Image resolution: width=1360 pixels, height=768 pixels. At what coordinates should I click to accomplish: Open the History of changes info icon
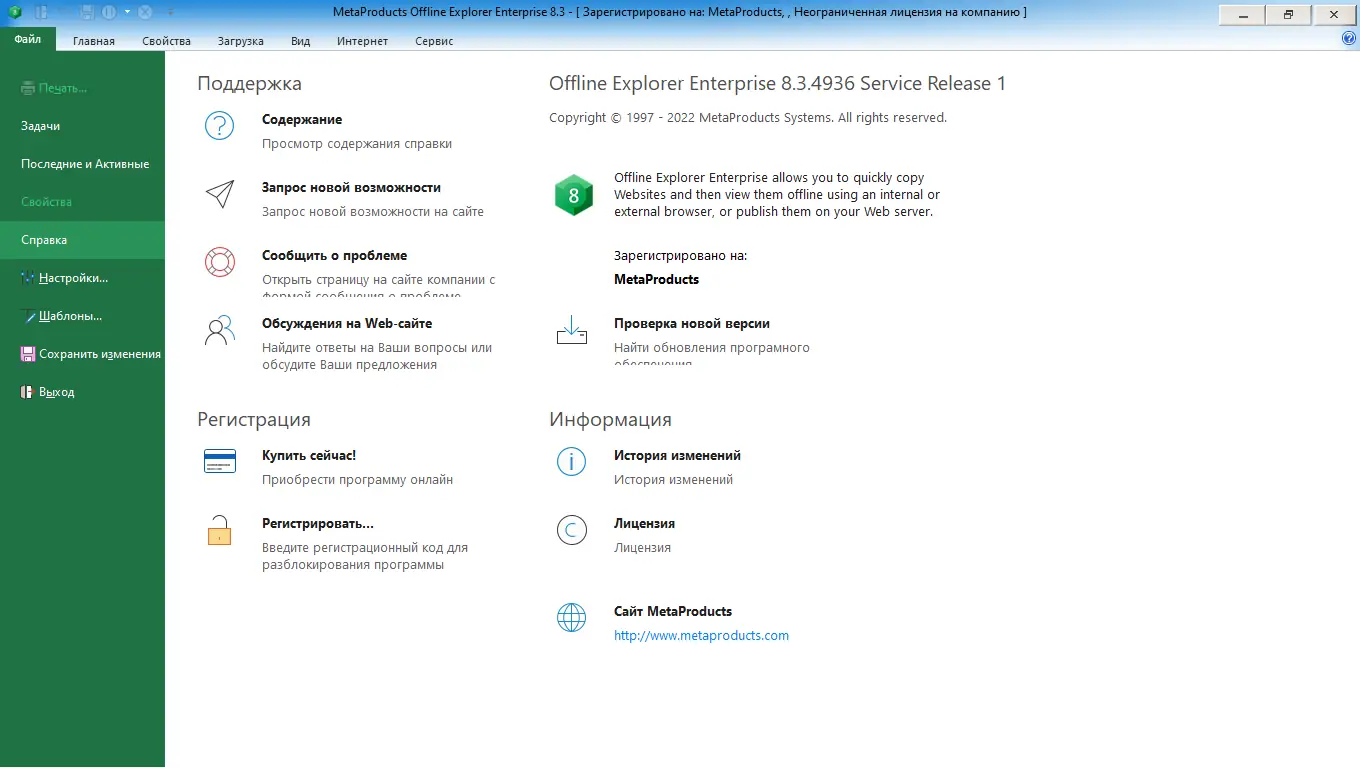571,461
